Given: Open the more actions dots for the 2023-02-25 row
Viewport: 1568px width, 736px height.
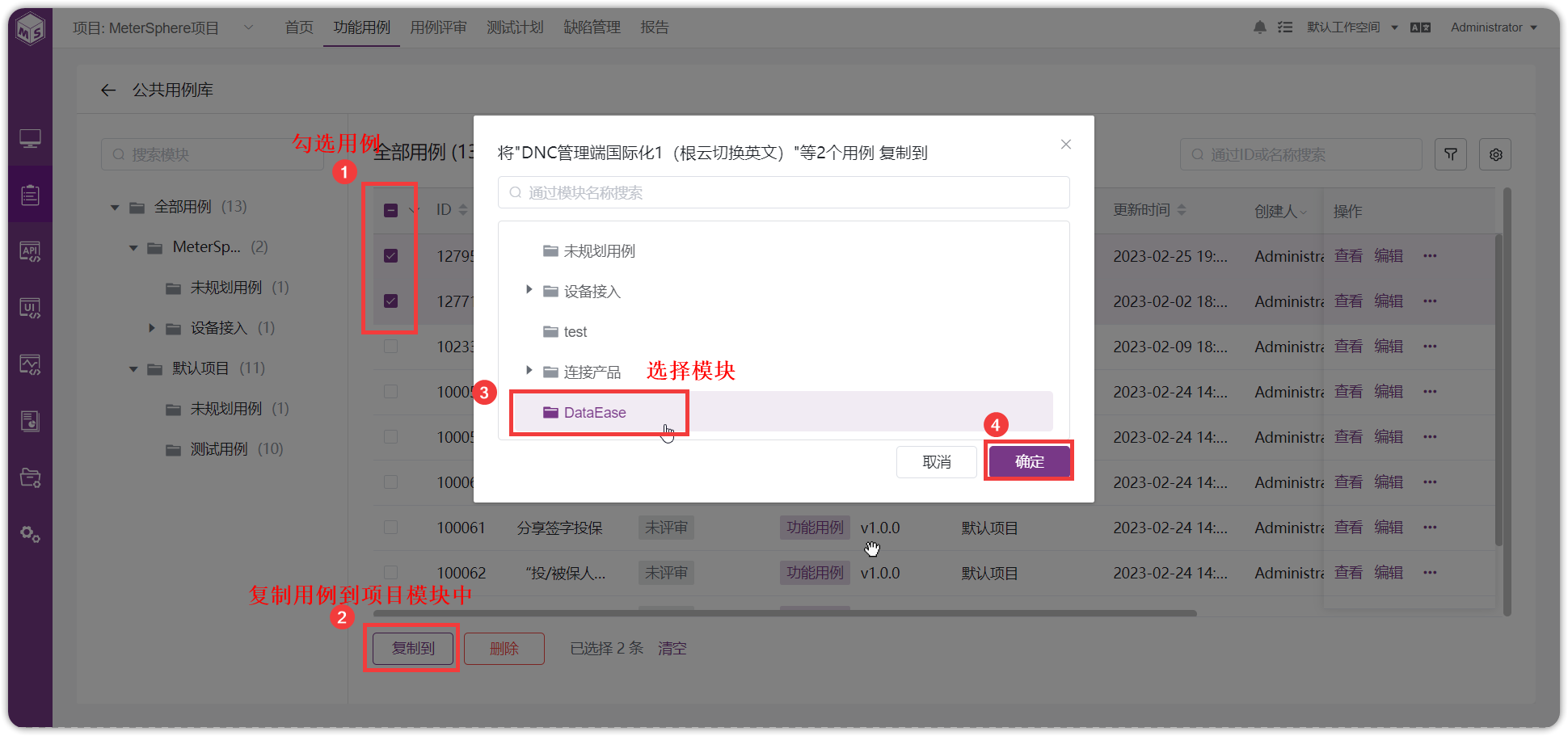Looking at the screenshot, I should pyautogui.click(x=1430, y=255).
